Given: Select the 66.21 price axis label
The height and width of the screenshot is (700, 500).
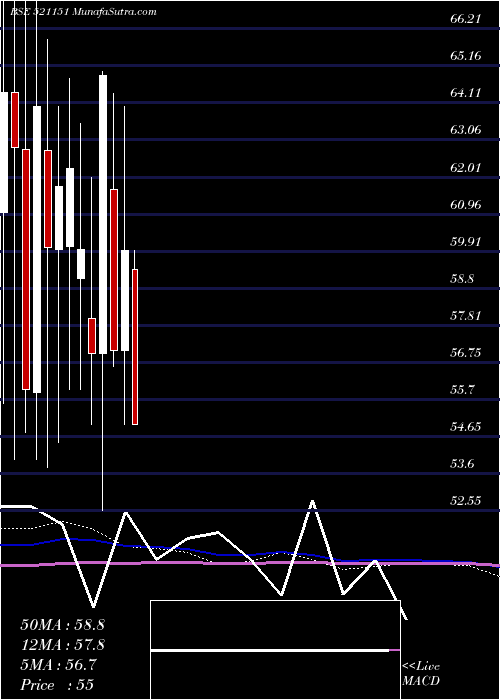Looking at the screenshot, I should point(466,19).
